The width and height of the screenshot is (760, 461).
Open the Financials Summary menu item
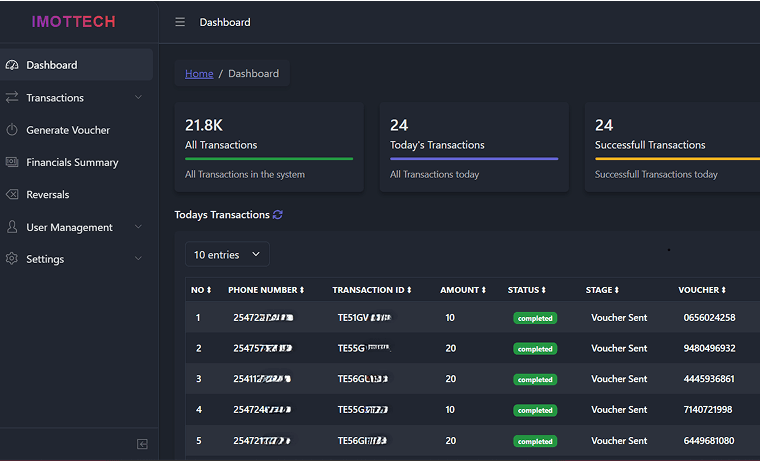point(77,162)
